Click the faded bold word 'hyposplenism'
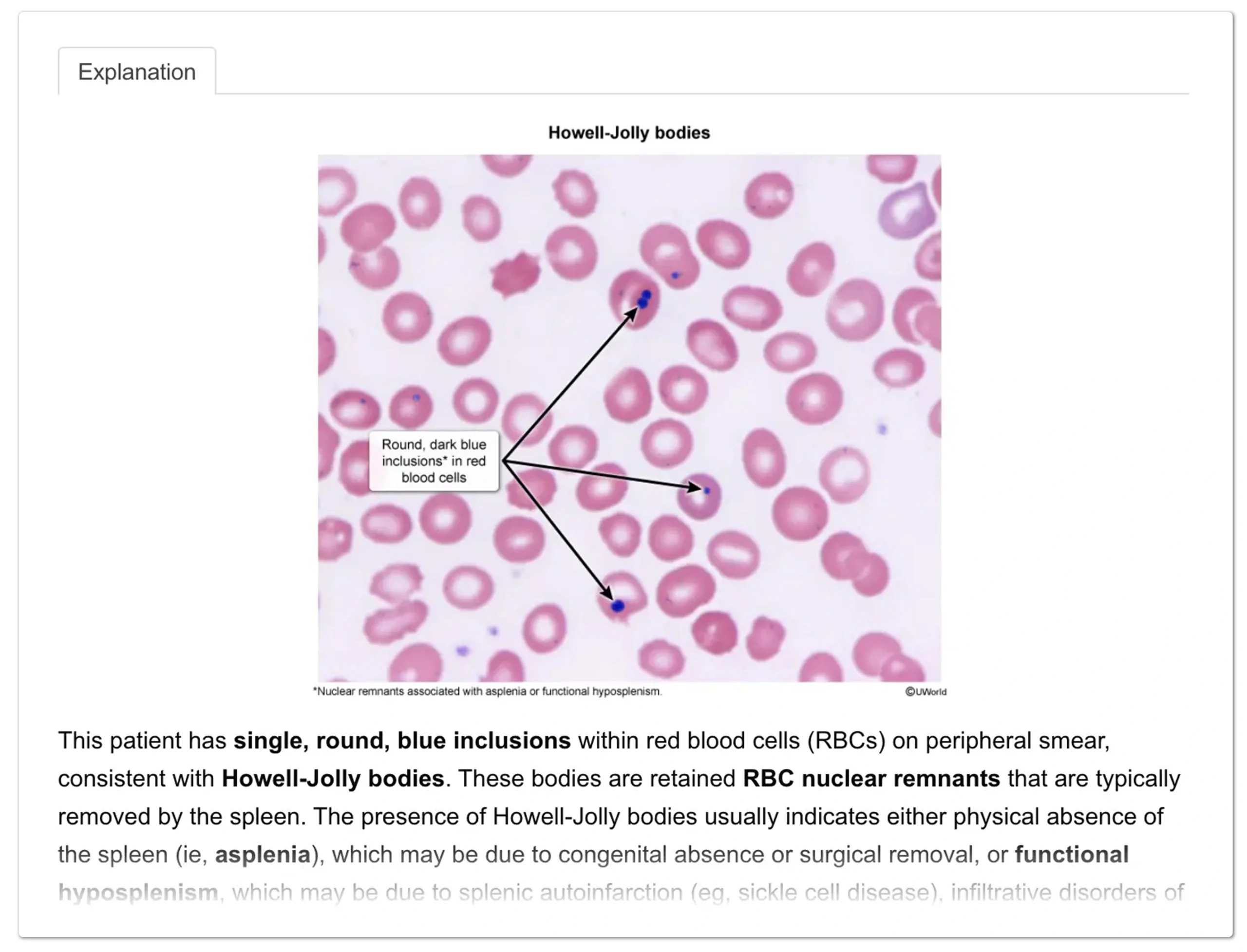This screenshot has height=952, width=1247. coord(138,893)
